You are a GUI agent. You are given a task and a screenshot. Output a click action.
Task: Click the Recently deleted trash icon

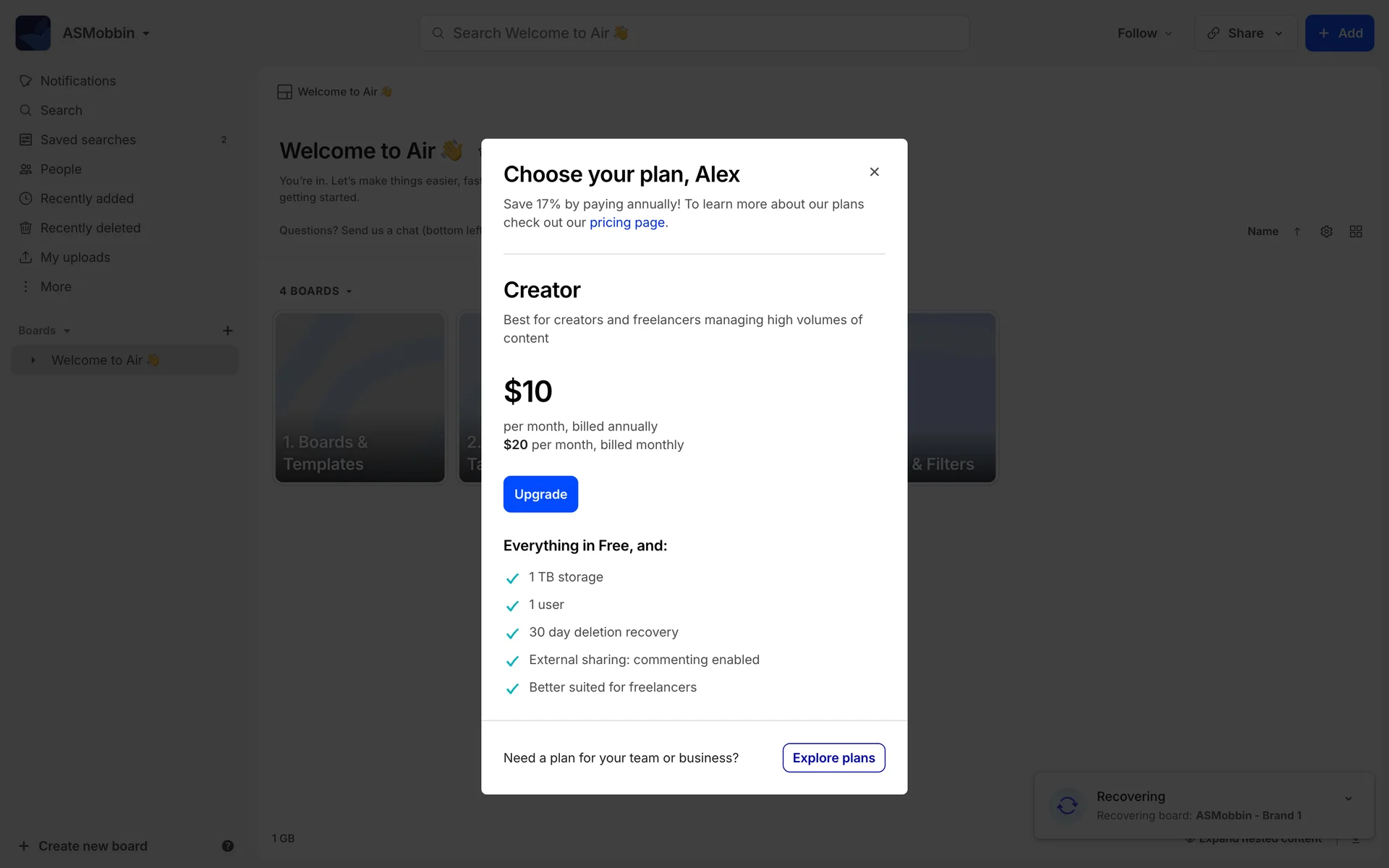point(26,228)
